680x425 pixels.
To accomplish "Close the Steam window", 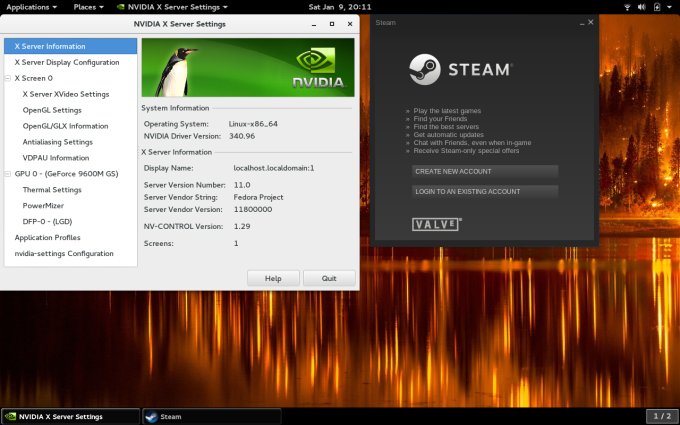I will pos(591,22).
